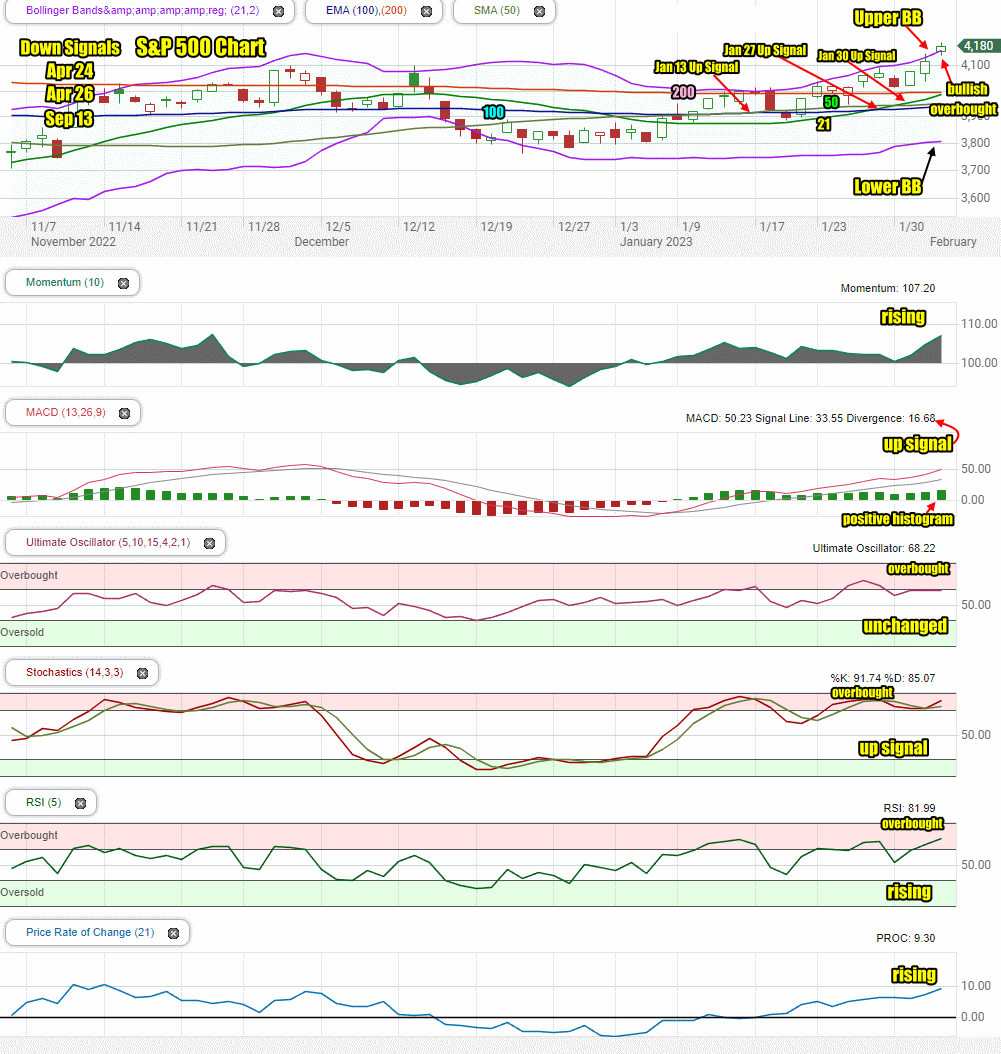Select the MACD (13,26,9) indicator label
1001x1054 pixels.
tap(66, 412)
